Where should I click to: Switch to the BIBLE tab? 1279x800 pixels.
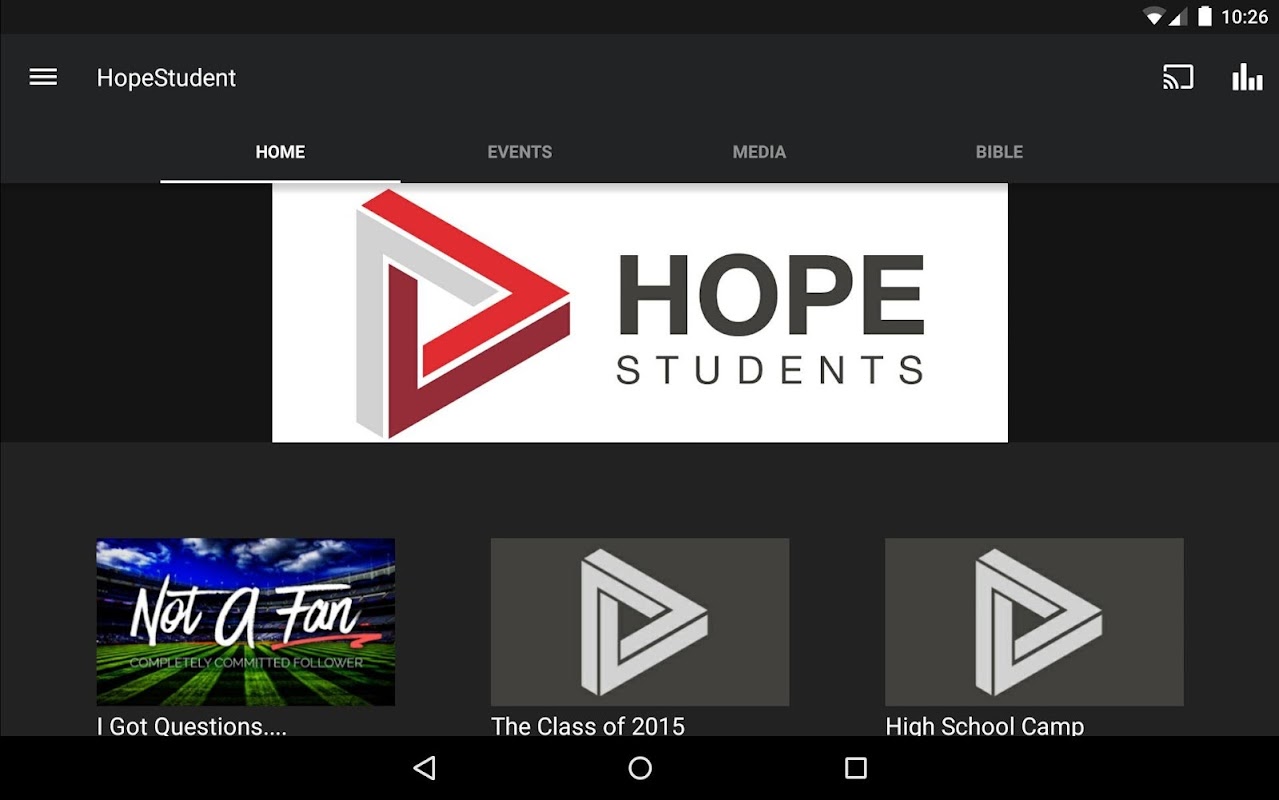1000,152
